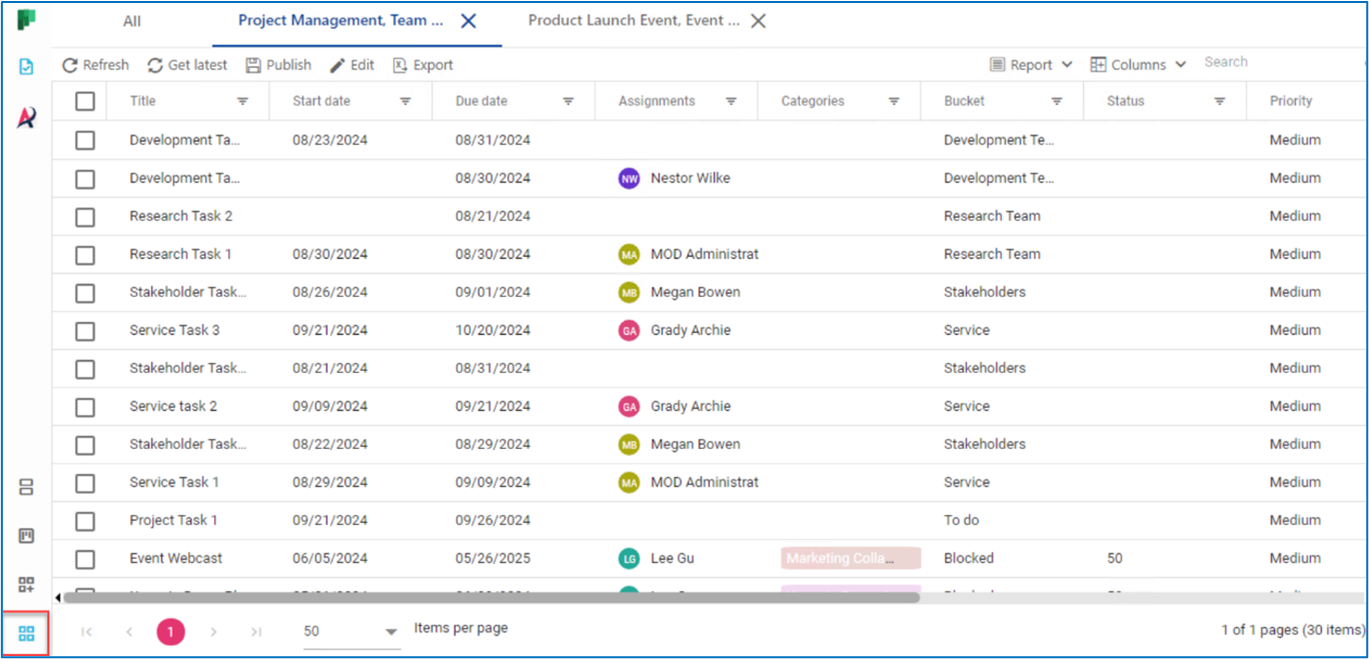
Task: Click the Refresh icon on the toolbar
Action: (x=69, y=65)
